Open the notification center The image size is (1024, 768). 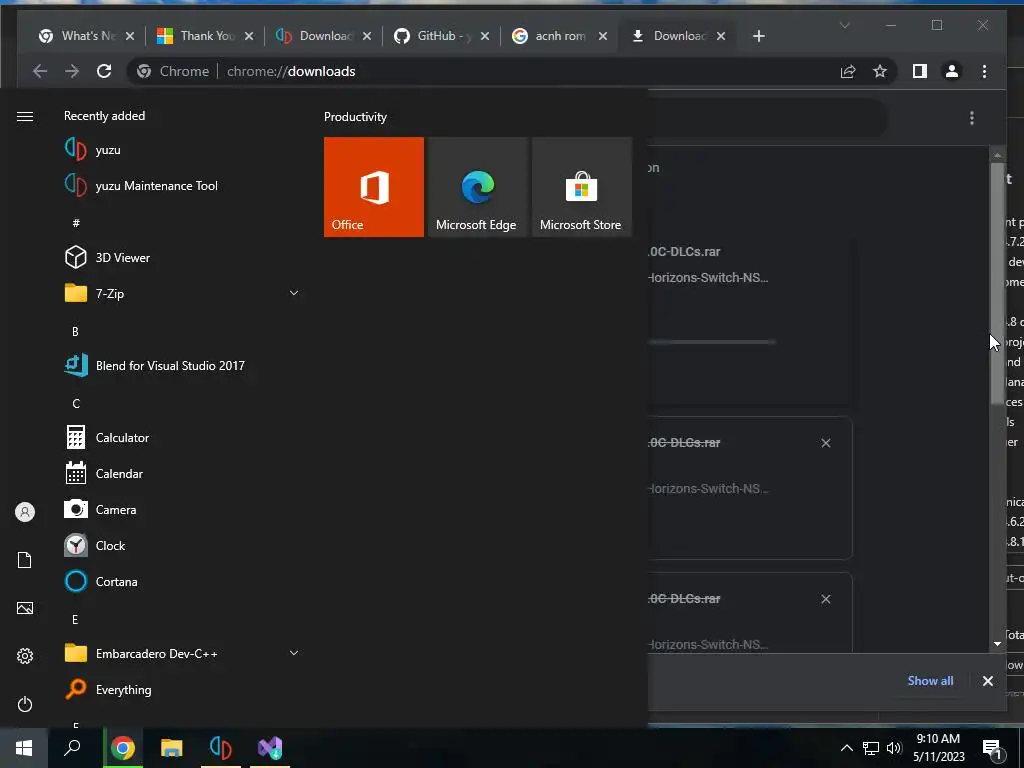tap(992, 748)
